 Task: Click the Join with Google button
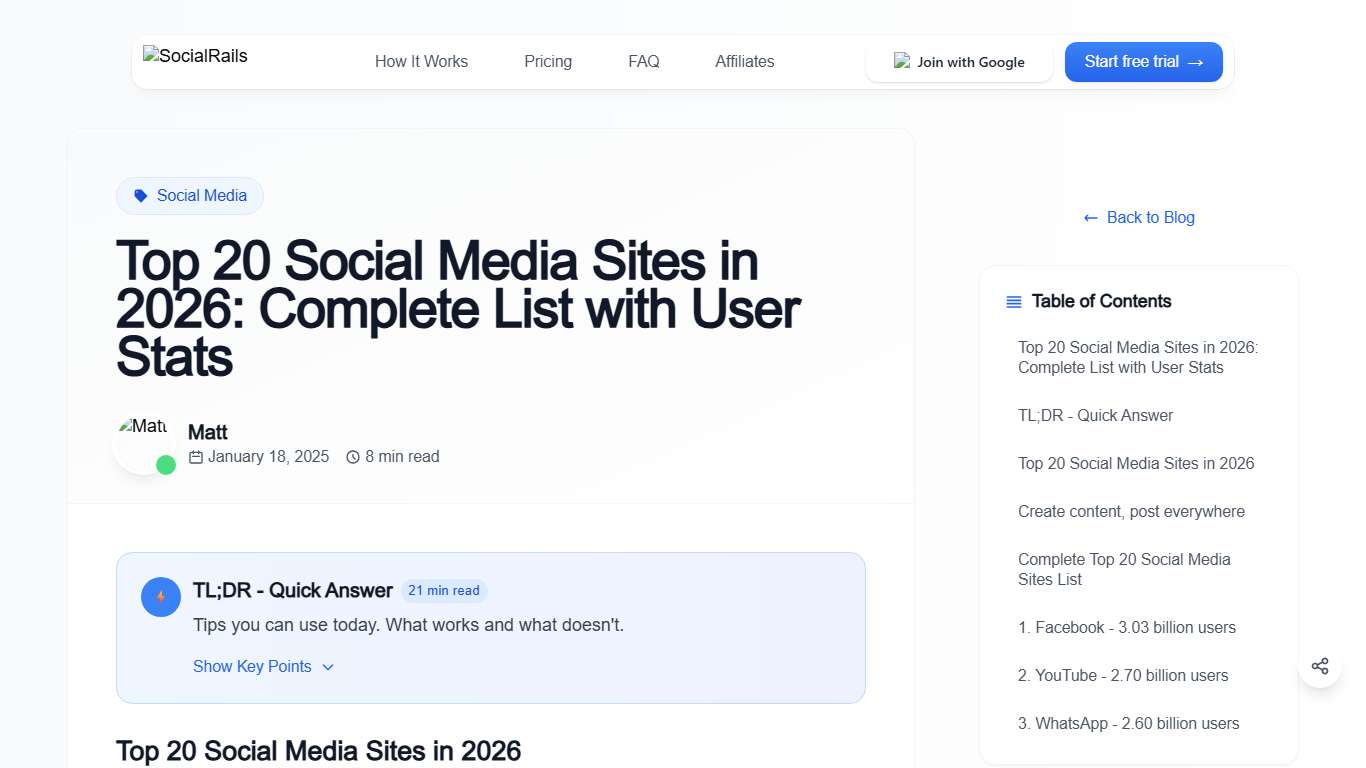tap(959, 61)
